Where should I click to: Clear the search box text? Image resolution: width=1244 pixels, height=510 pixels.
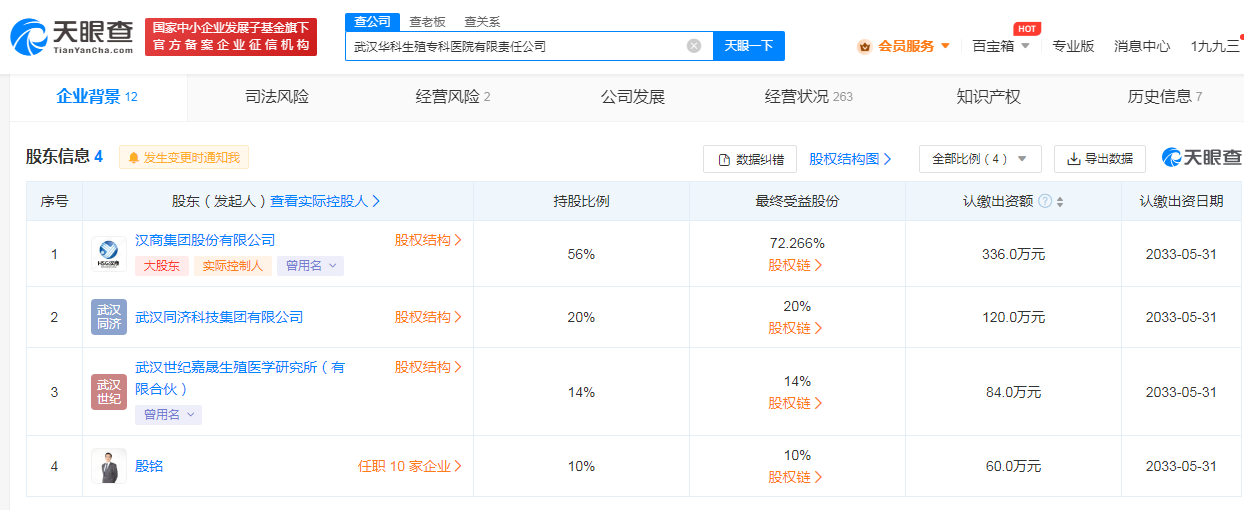point(694,46)
